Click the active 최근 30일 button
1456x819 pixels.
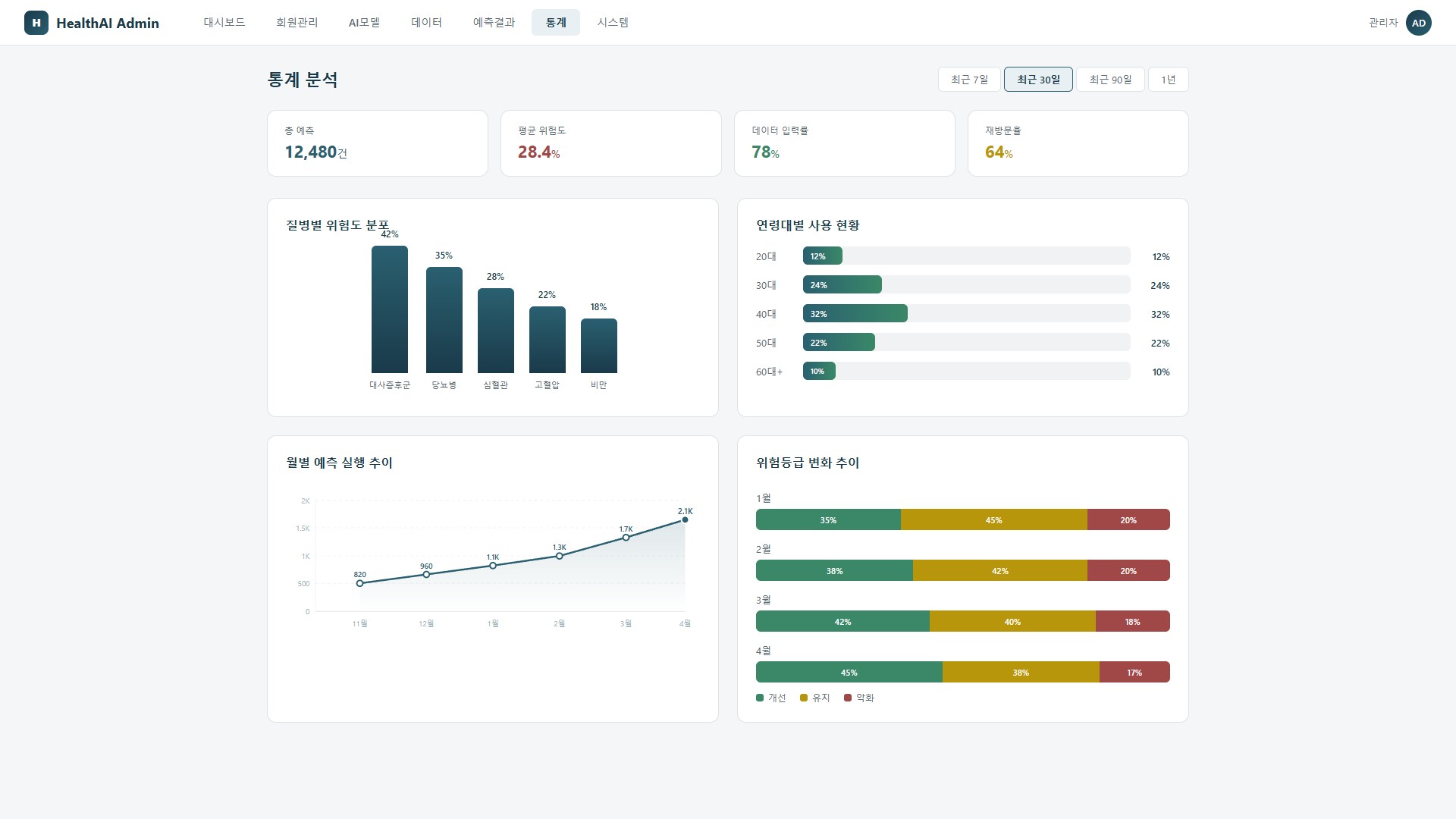1038,80
